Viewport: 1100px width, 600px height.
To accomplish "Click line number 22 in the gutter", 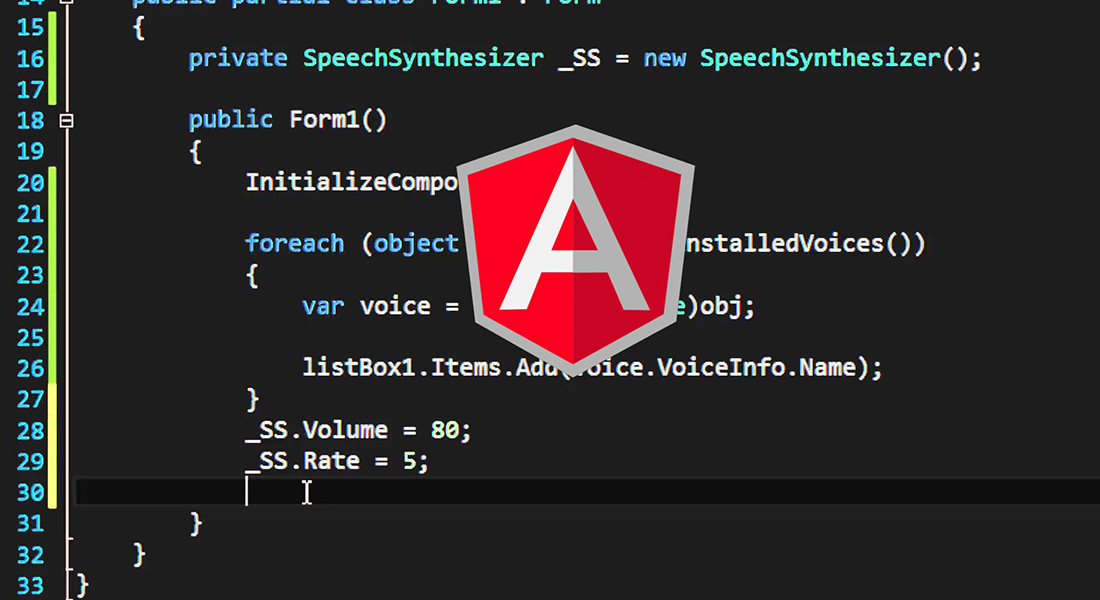I will (31, 244).
